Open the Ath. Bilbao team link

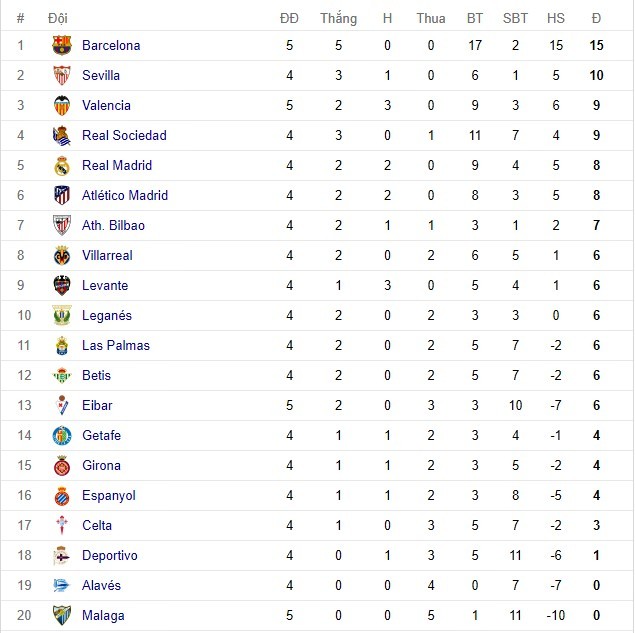[x=113, y=225]
